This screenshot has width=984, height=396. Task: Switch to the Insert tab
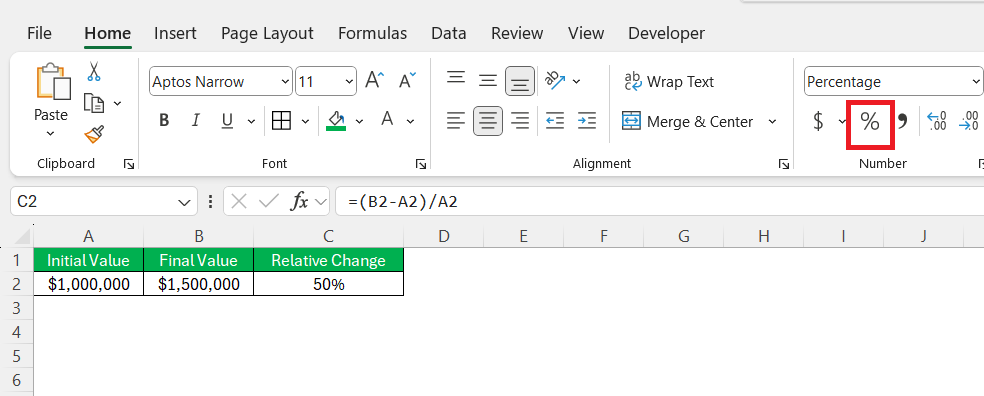[x=175, y=33]
